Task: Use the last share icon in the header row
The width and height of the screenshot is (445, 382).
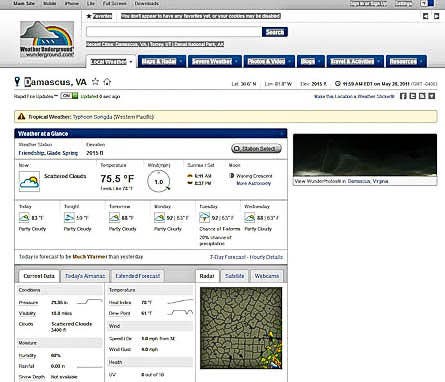Action: pos(432,96)
